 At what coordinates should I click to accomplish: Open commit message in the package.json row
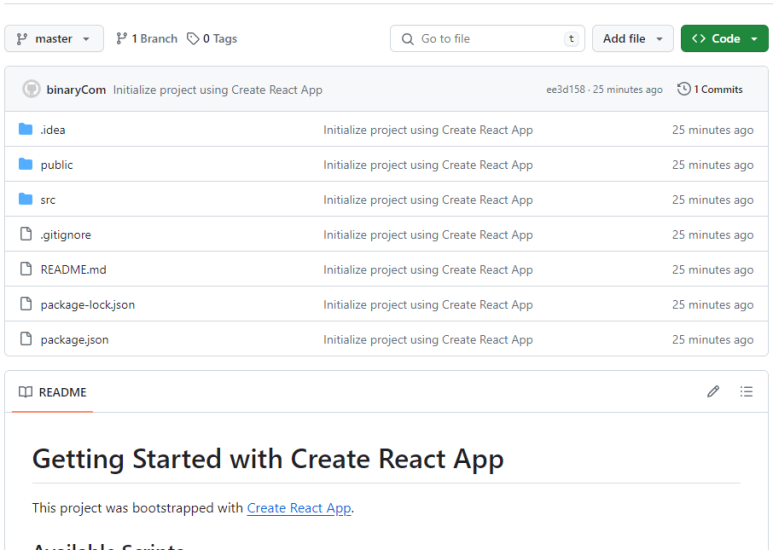point(428,340)
